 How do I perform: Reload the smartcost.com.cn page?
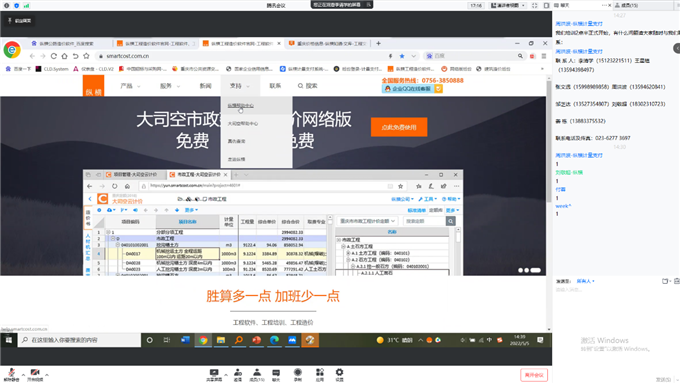(x=54, y=56)
